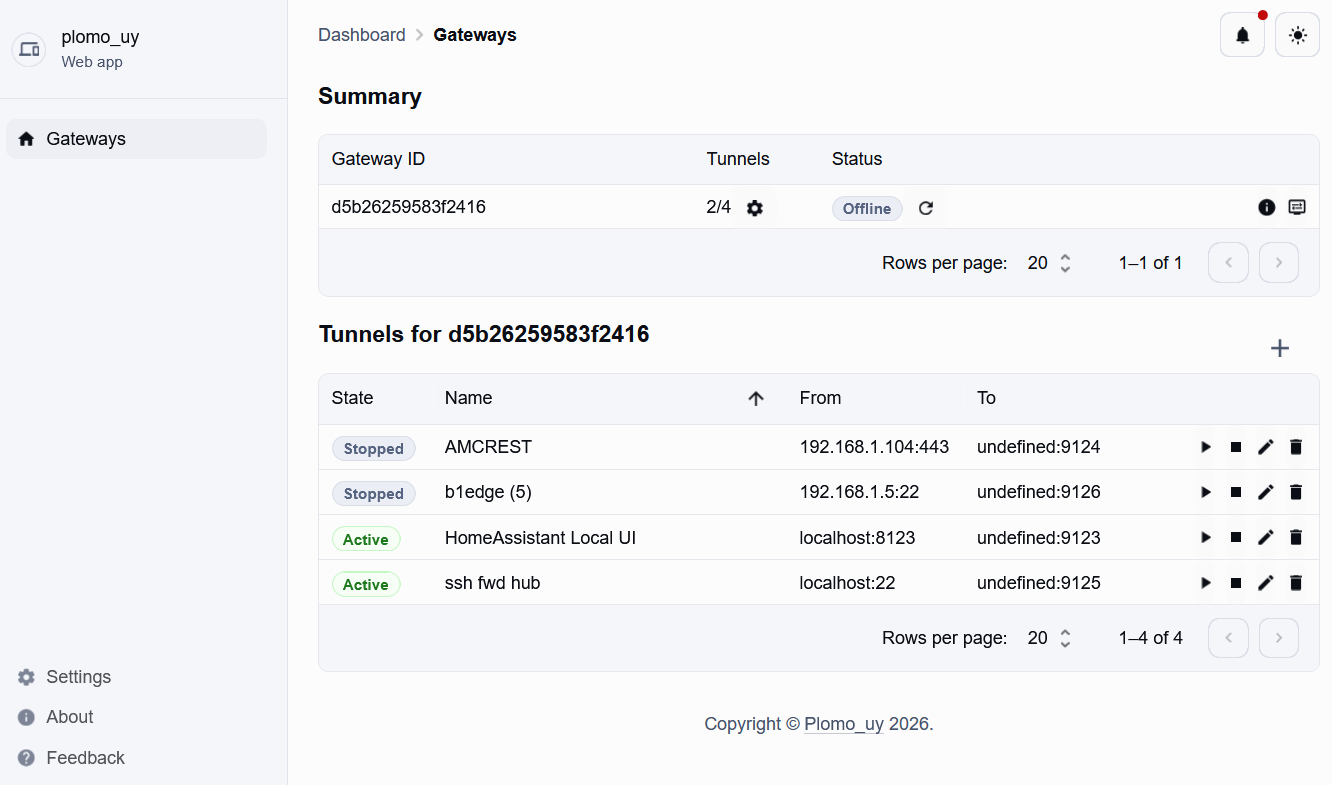Edit the b1edge (5) tunnel

click(1266, 492)
